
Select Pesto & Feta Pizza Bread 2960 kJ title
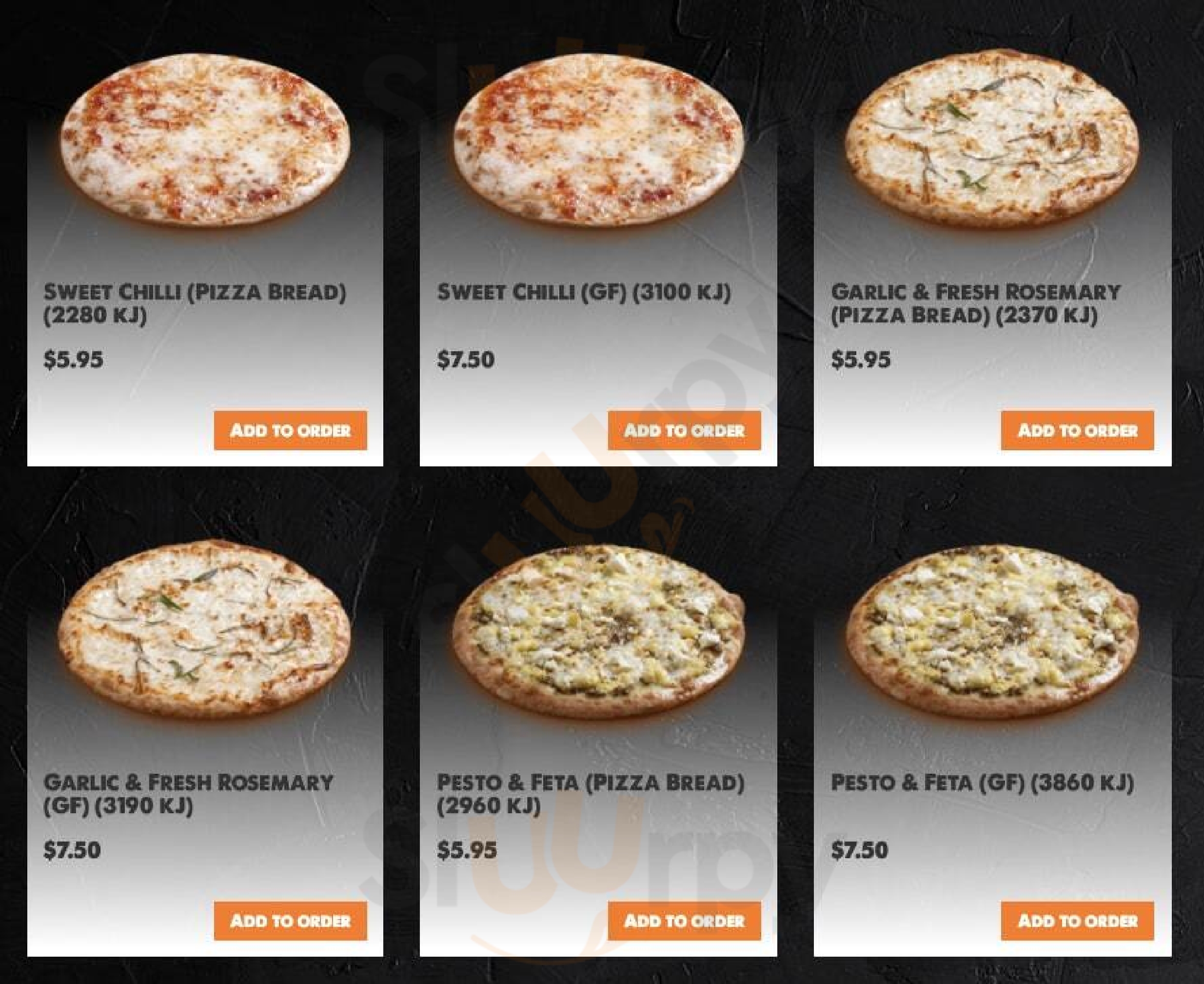point(591,794)
